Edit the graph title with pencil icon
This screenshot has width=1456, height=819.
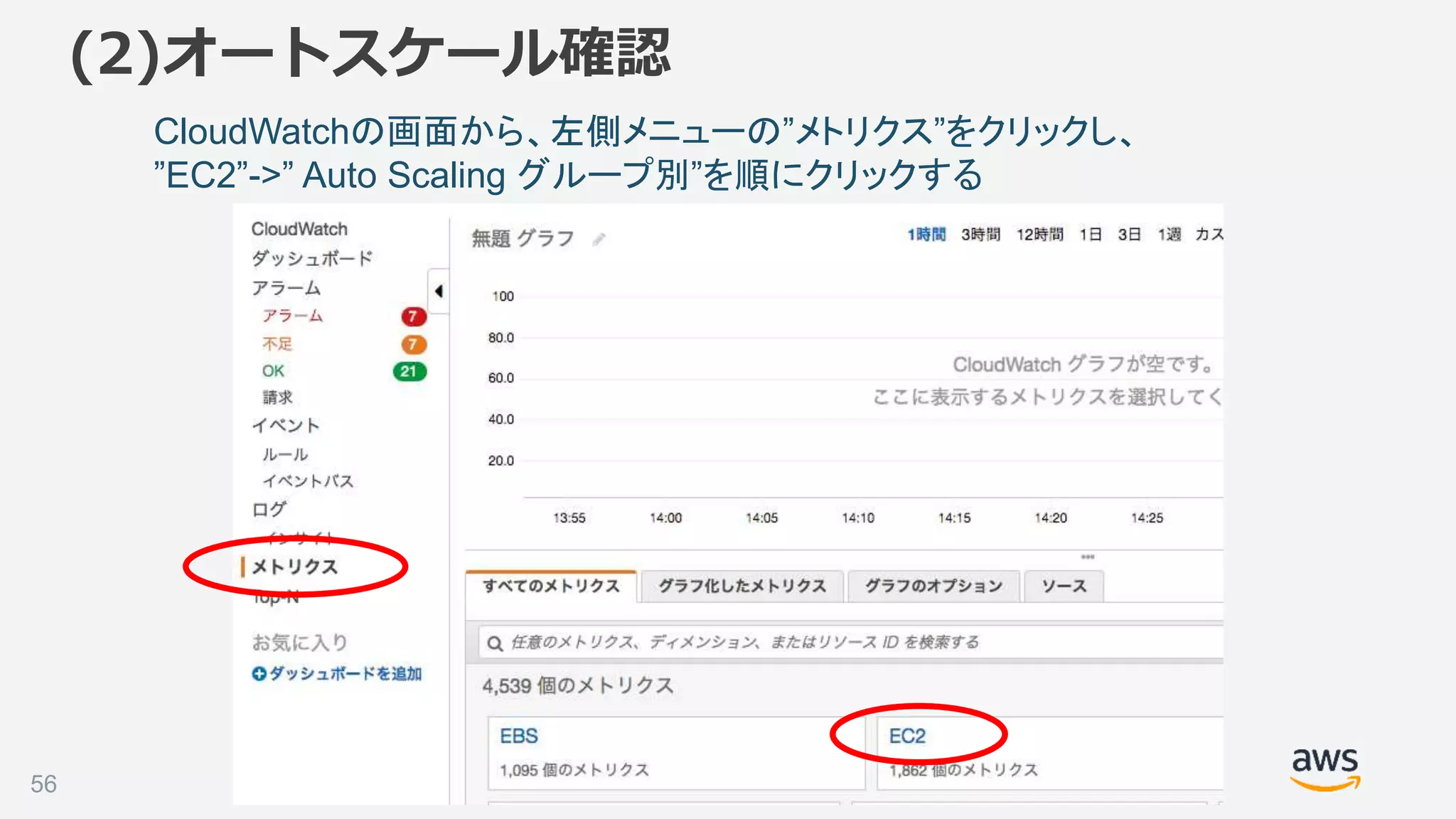599,240
